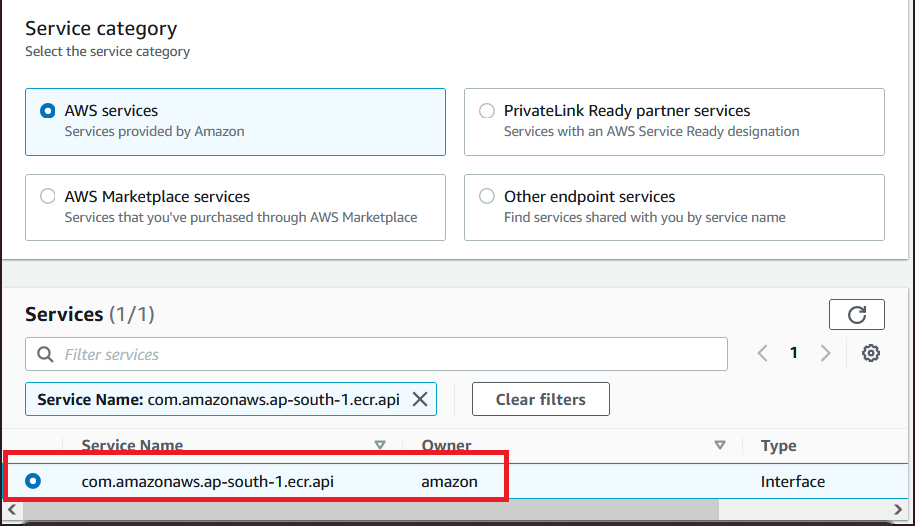This screenshot has height=526, width=915.
Task: Select PrivateLink Ready partner services option
Action: [x=487, y=111]
